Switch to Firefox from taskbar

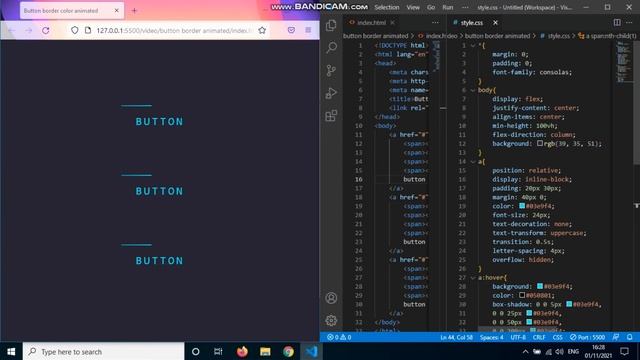click(x=242, y=351)
